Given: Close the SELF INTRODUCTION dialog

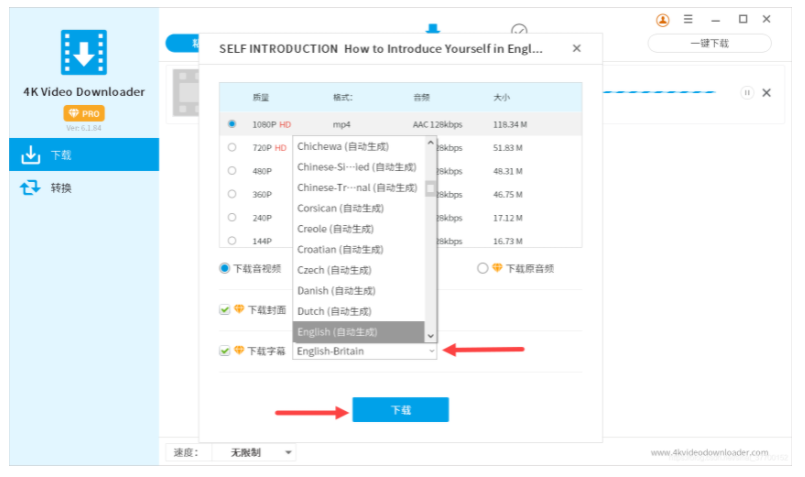Looking at the screenshot, I should [576, 48].
